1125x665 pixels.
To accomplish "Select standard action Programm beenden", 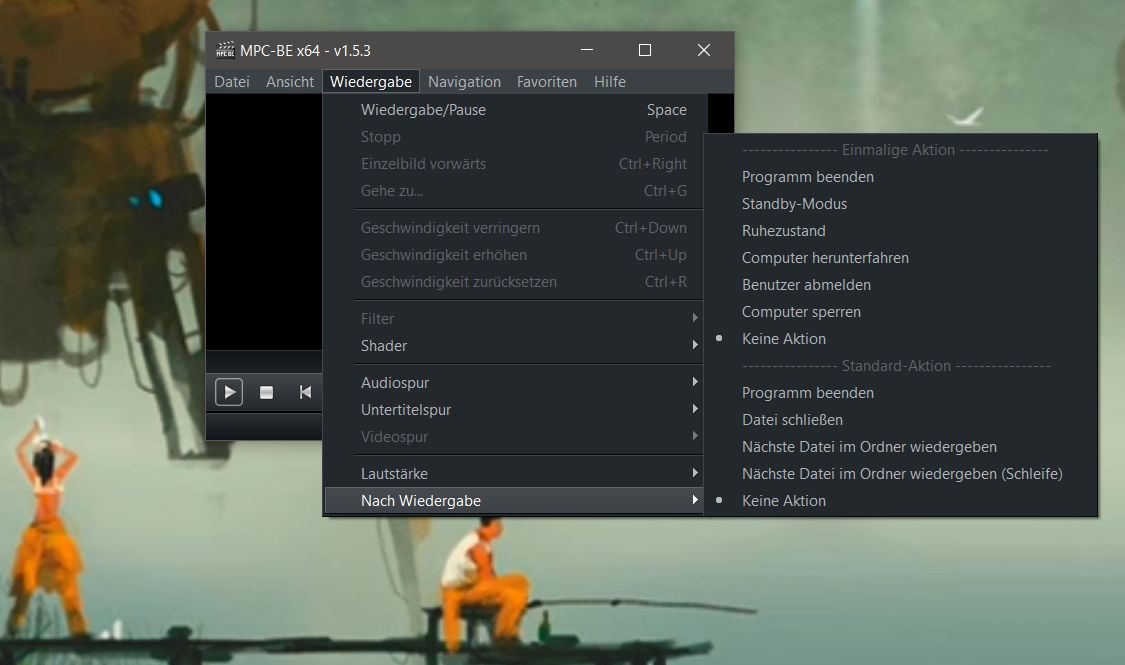I will click(901, 393).
